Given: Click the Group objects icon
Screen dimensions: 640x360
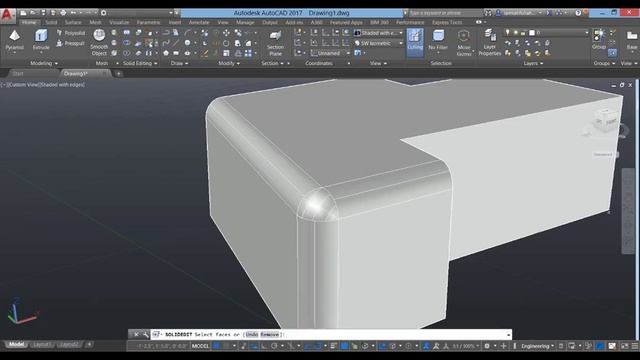Looking at the screenshot, I should [599, 39].
